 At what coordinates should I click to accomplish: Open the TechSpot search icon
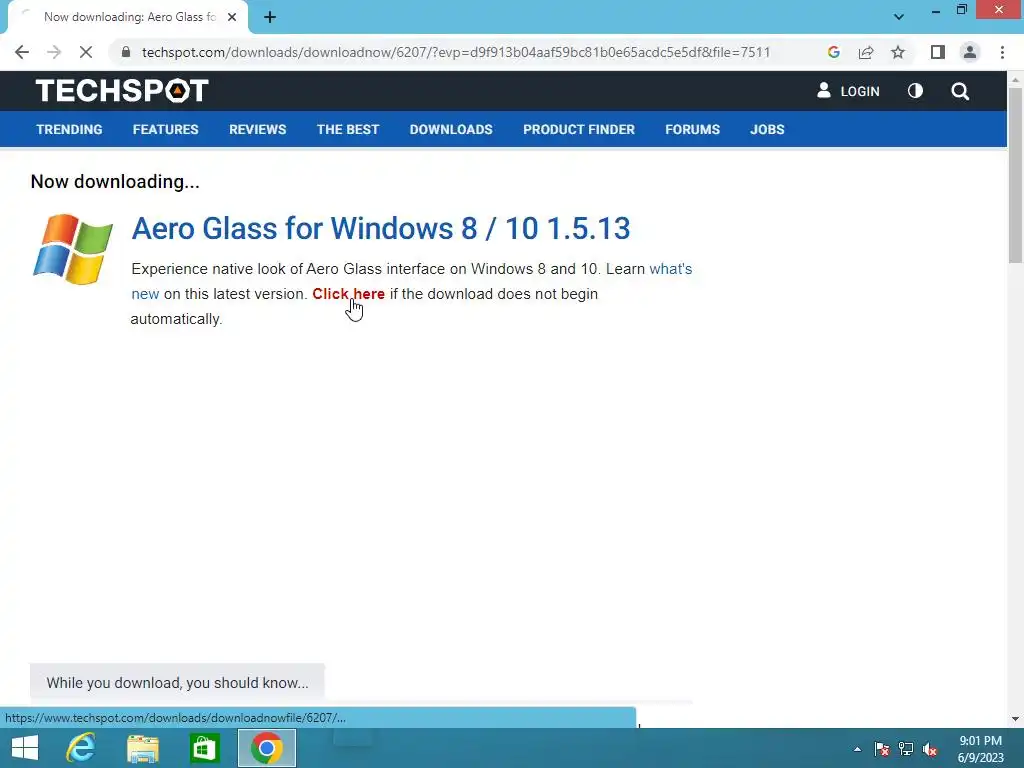960,91
